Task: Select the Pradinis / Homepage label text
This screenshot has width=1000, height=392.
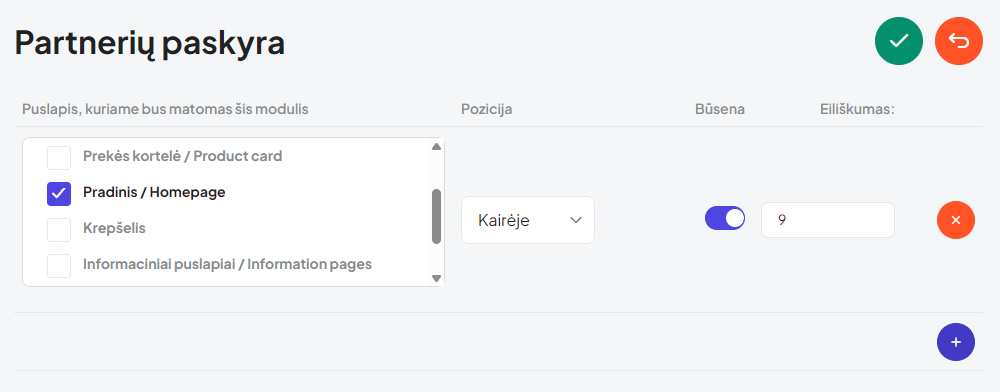Action: point(154,192)
